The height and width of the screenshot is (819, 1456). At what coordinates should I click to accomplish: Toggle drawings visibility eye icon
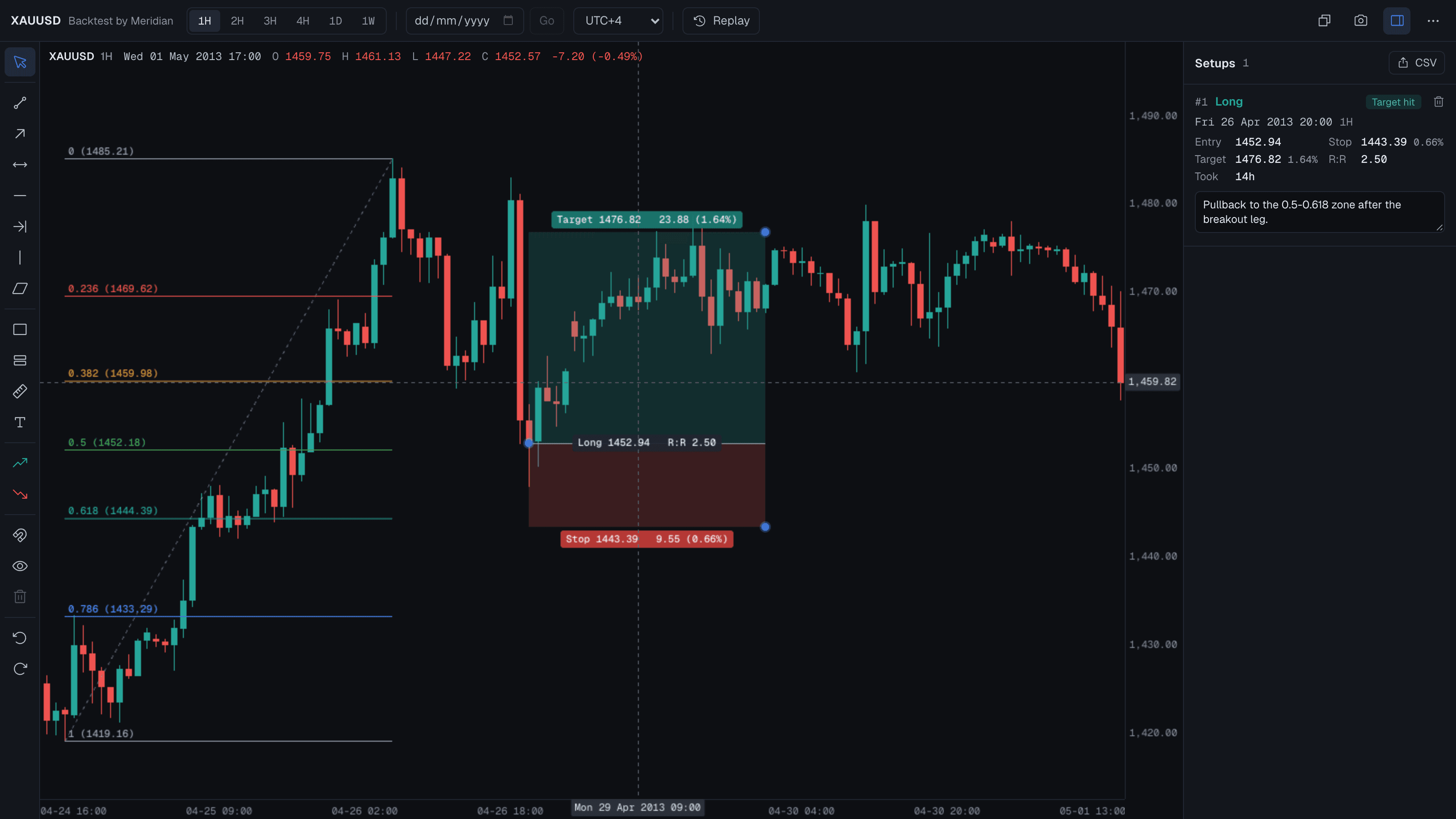click(x=20, y=566)
